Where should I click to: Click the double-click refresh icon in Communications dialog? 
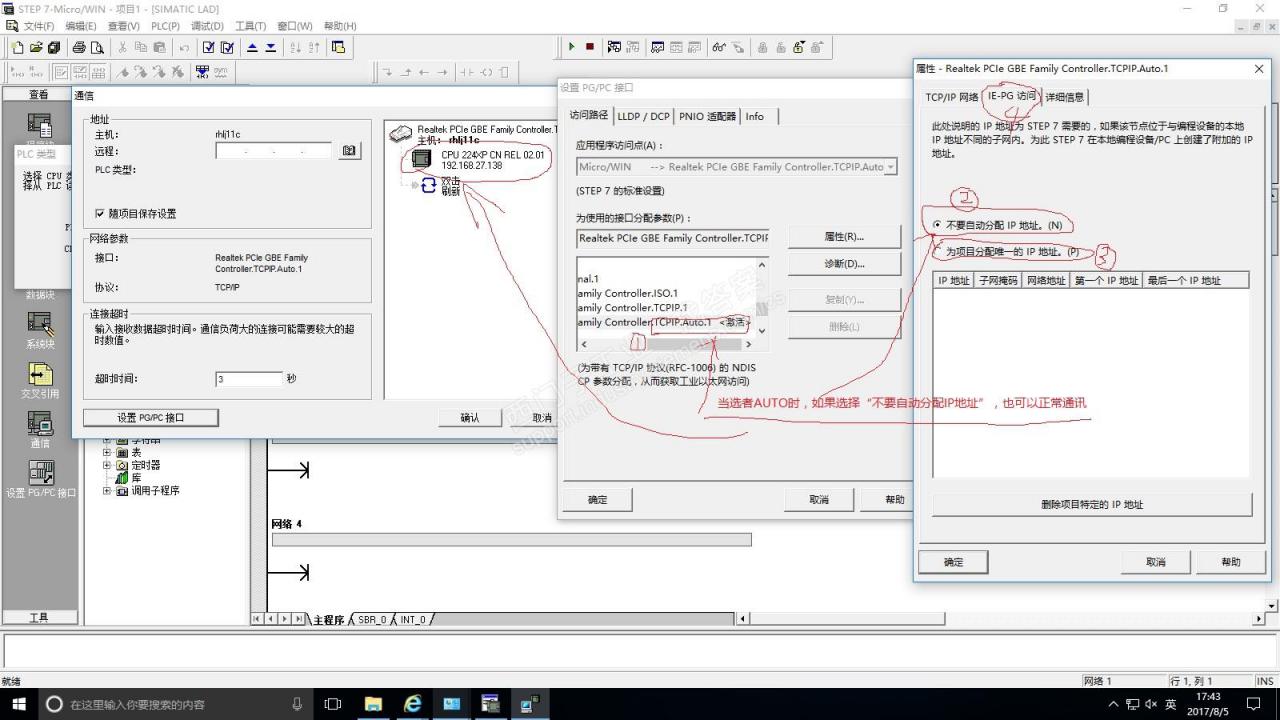(429, 185)
